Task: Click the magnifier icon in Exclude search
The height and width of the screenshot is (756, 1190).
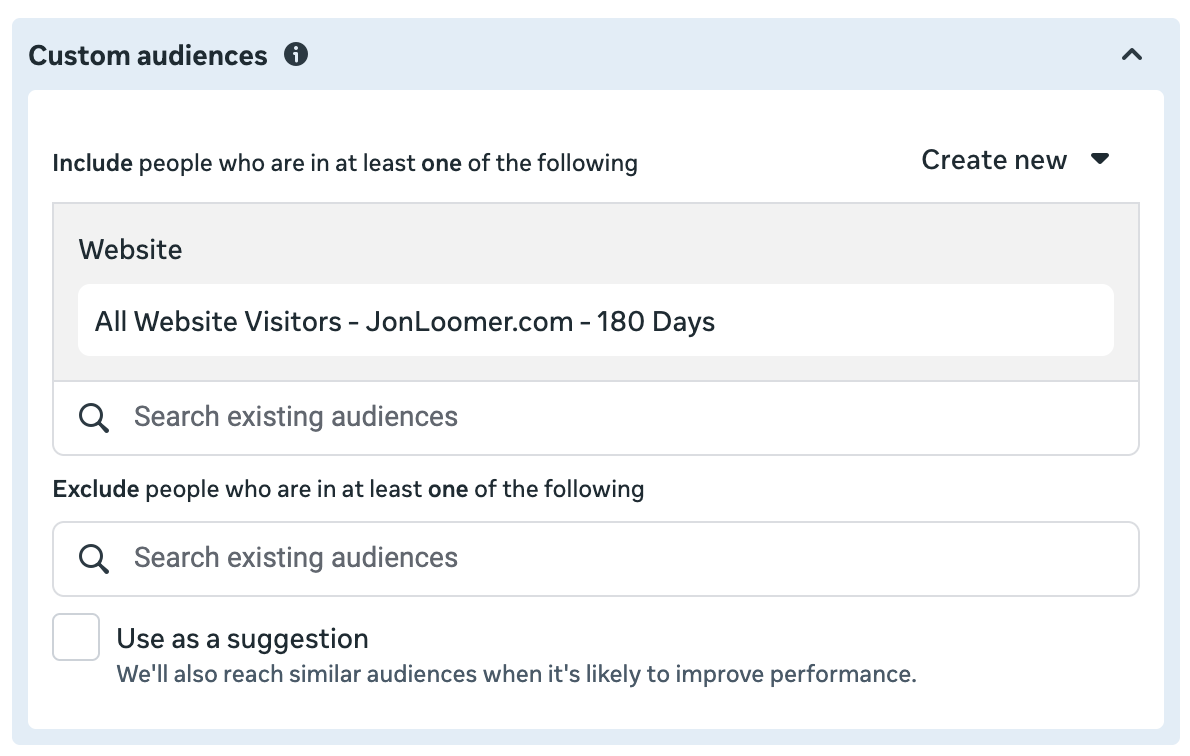Action: (x=94, y=559)
